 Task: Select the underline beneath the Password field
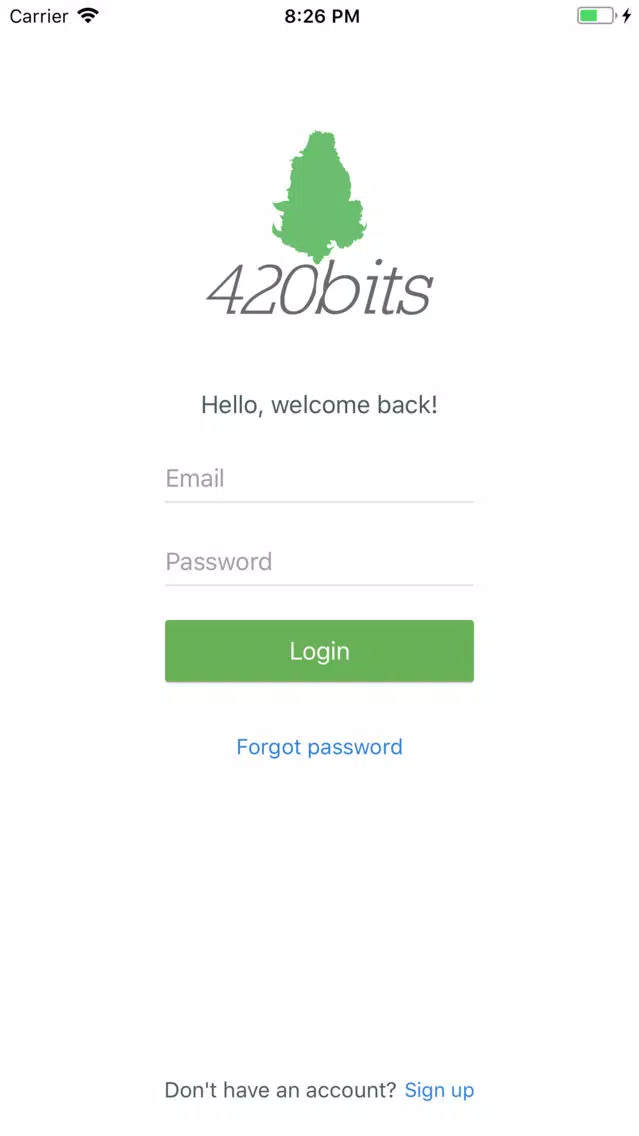320,585
